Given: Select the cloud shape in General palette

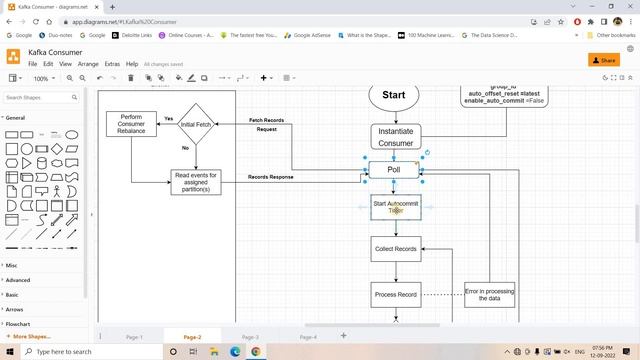Looking at the screenshot, I should click(57, 163).
